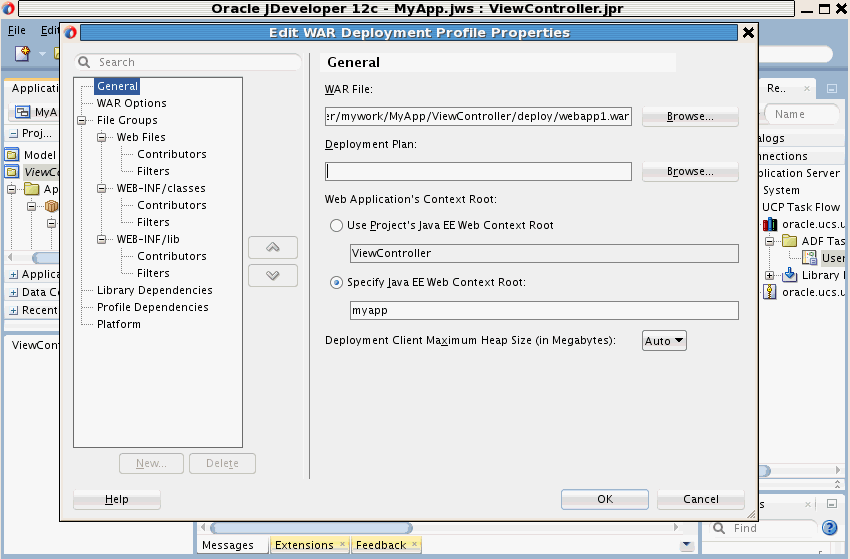Image resolution: width=850 pixels, height=559 pixels.
Task: Select Filters under WEB-INF/classes
Action: point(153,222)
